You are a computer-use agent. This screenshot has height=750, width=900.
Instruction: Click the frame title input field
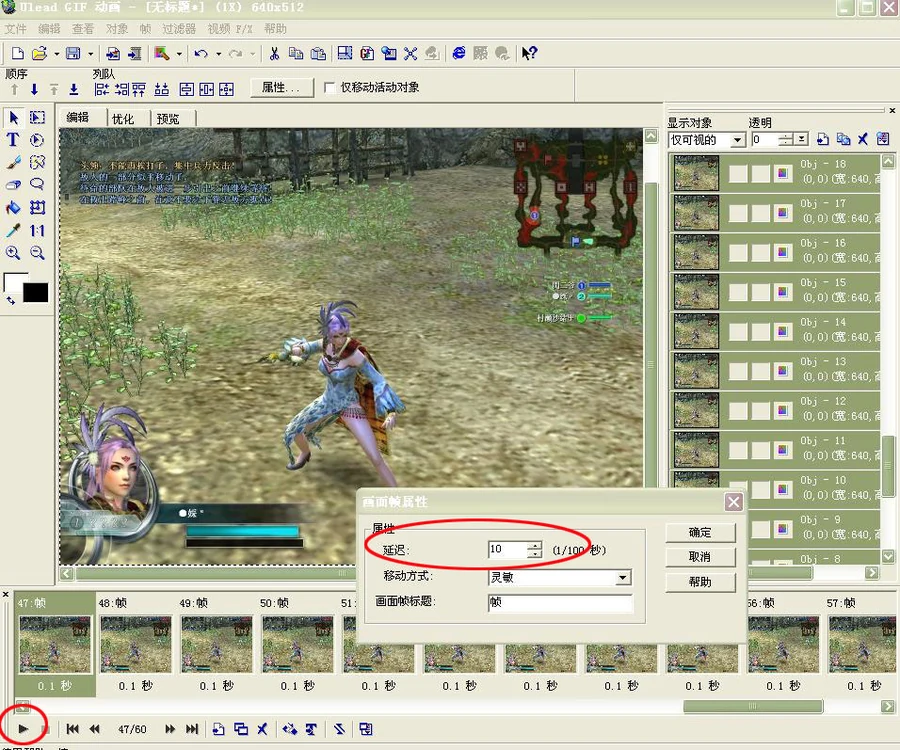tap(560, 602)
